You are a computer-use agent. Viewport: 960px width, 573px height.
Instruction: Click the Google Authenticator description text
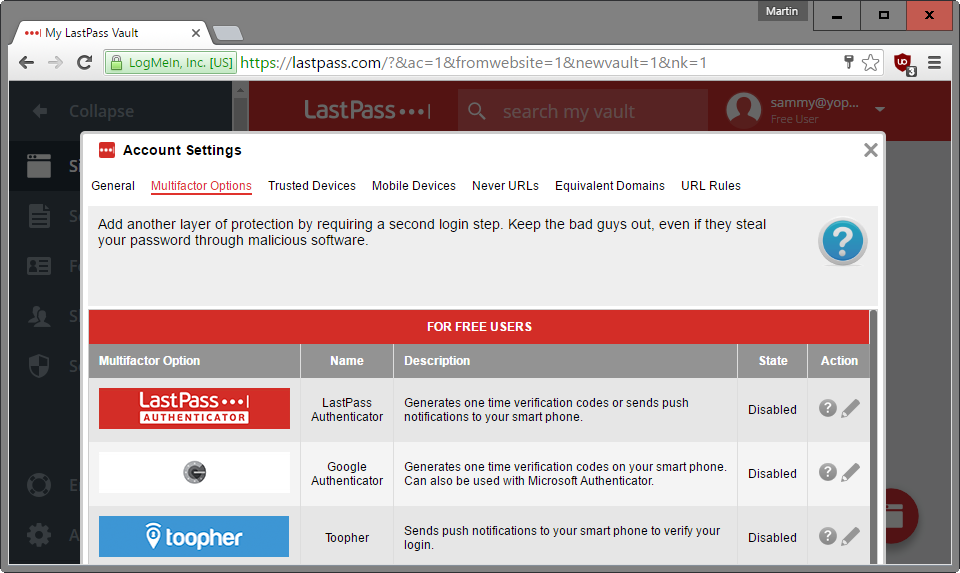[565, 474]
